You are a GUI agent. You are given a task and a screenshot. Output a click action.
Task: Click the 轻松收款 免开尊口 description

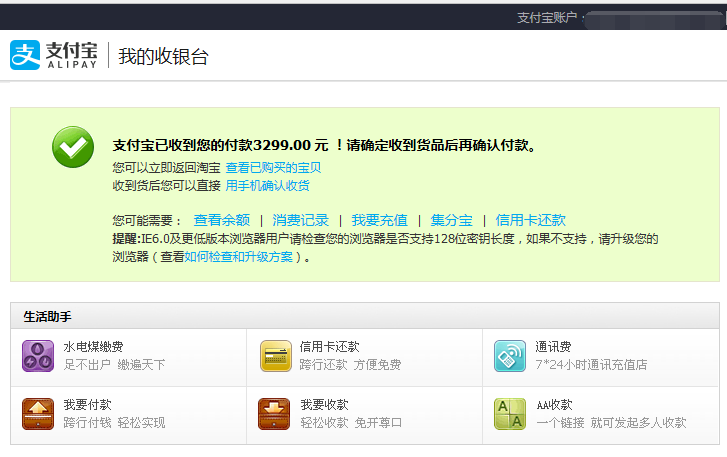coord(351,423)
